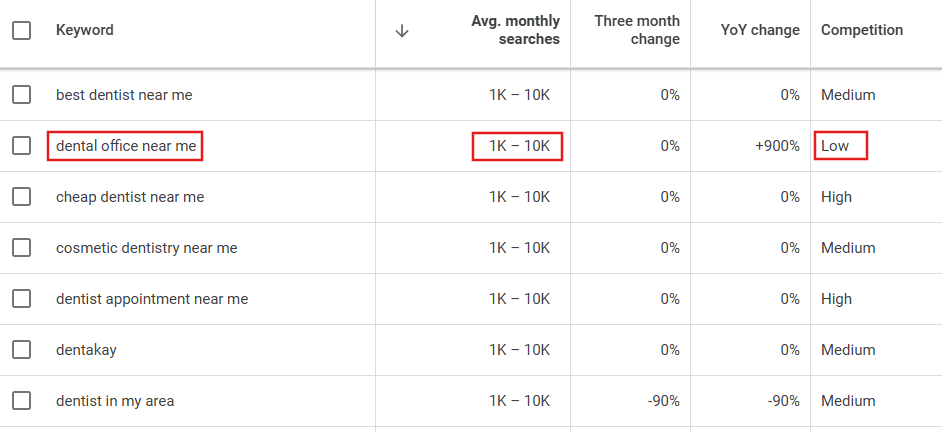
Task: Open the dental office near me keyword
Action: tap(126, 146)
